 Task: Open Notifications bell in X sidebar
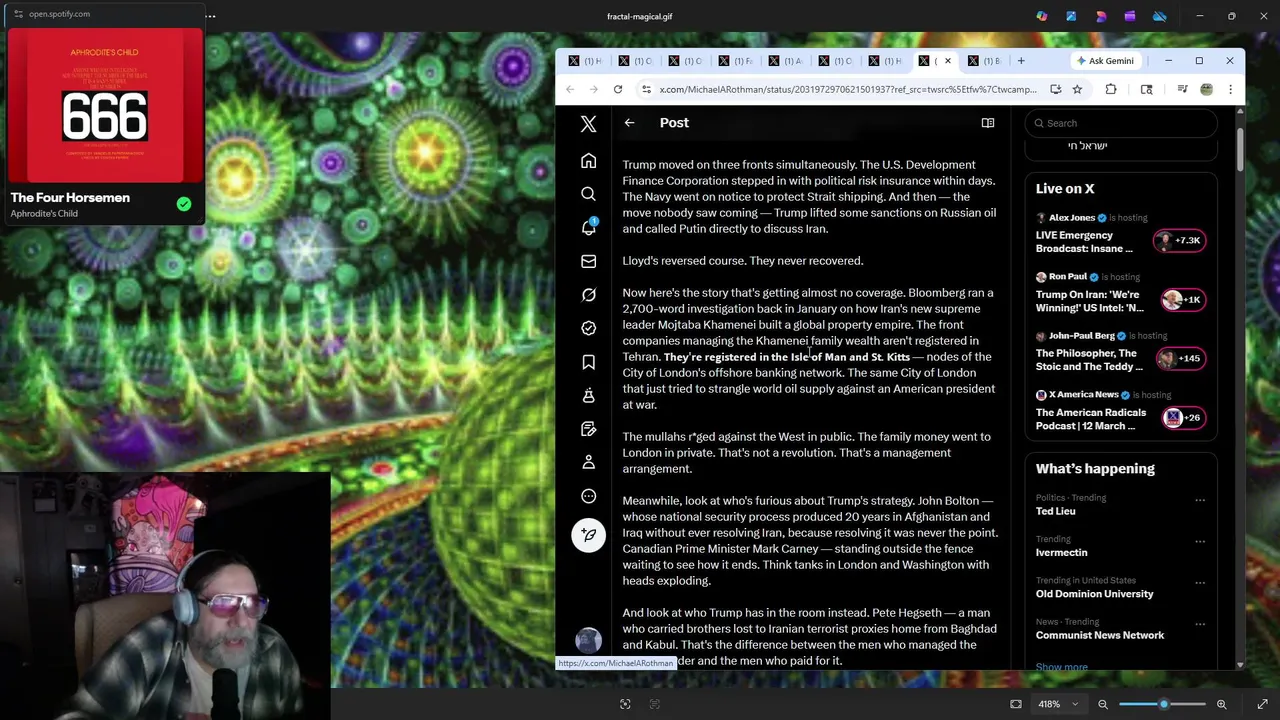point(588,228)
